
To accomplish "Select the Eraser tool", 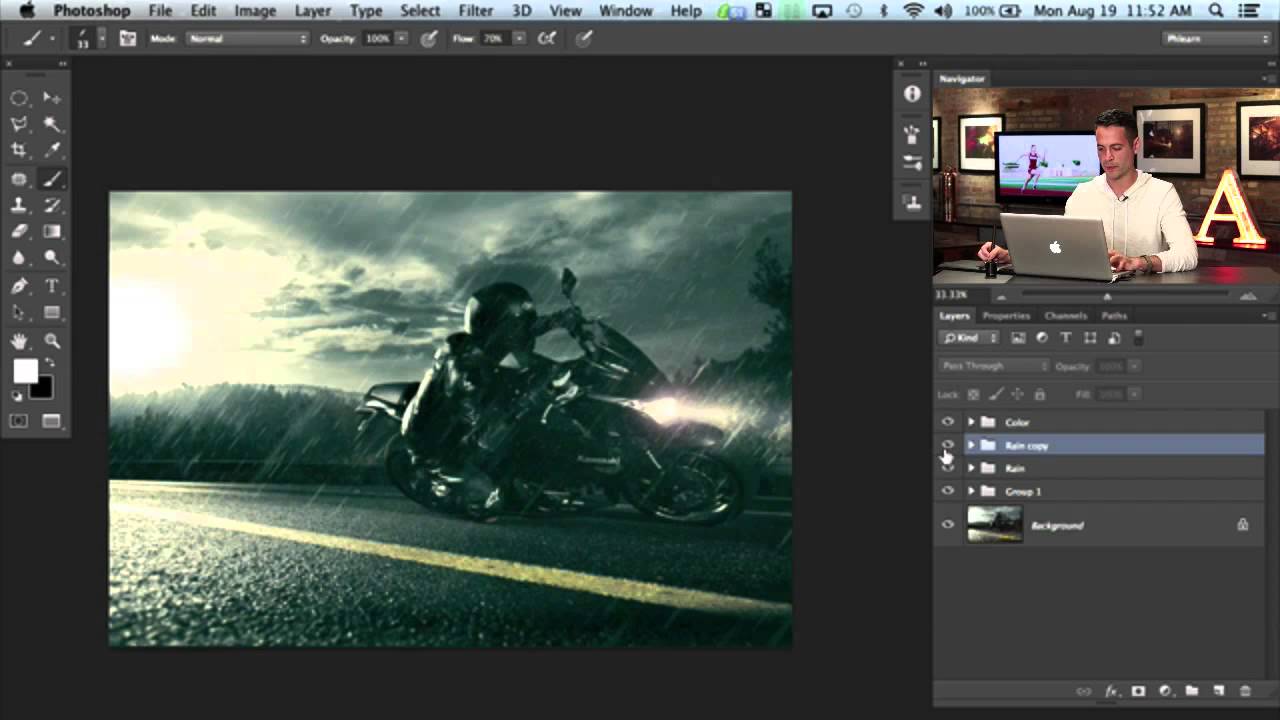I will coord(19,231).
